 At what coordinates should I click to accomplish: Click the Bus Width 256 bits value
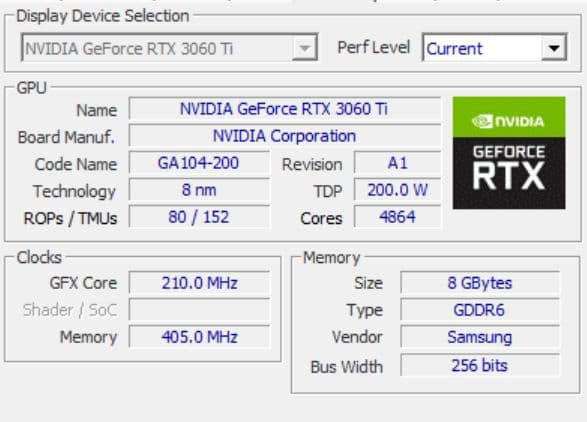tap(480, 365)
